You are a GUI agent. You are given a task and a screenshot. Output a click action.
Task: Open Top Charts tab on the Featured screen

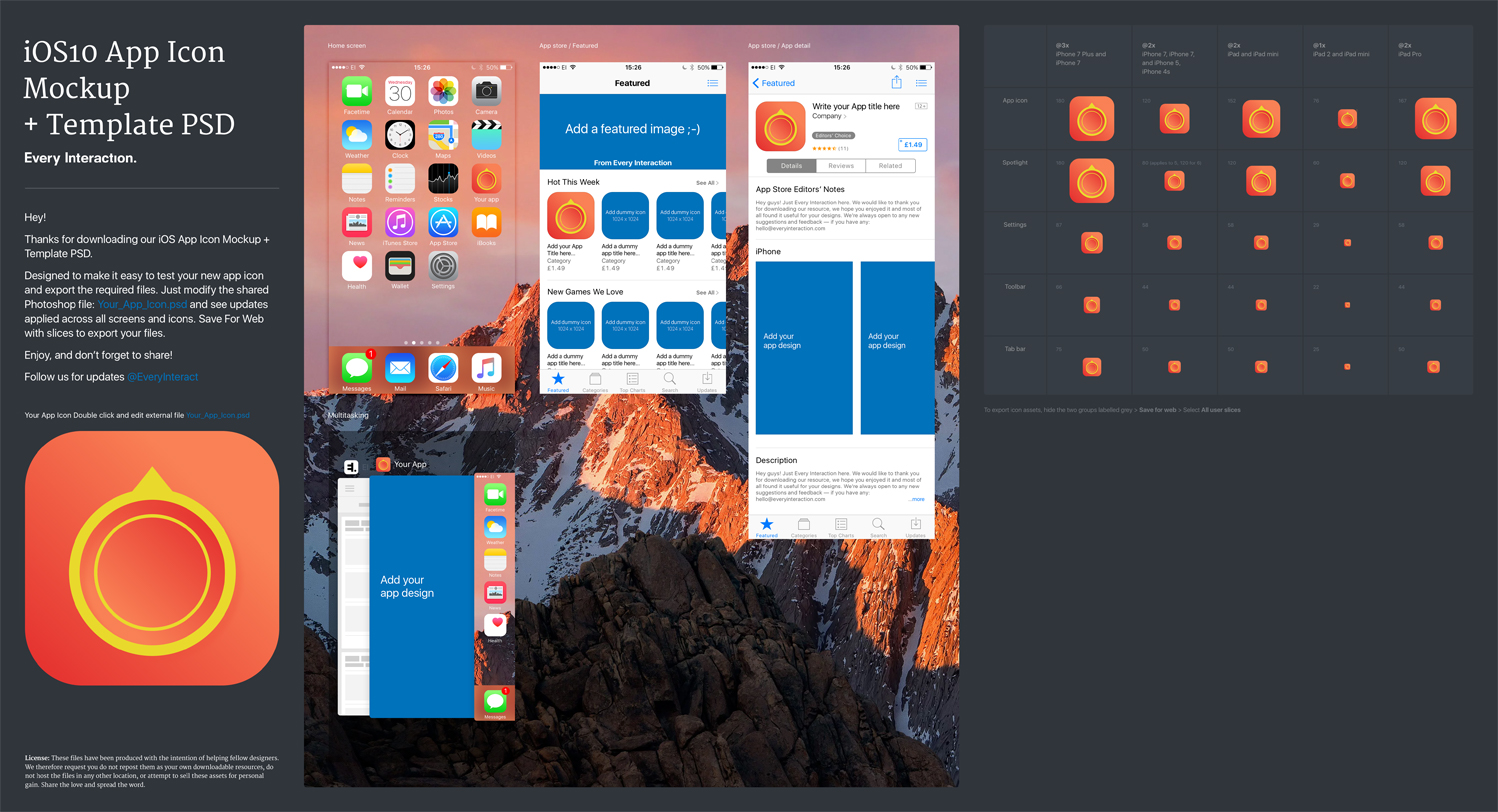tap(632, 382)
